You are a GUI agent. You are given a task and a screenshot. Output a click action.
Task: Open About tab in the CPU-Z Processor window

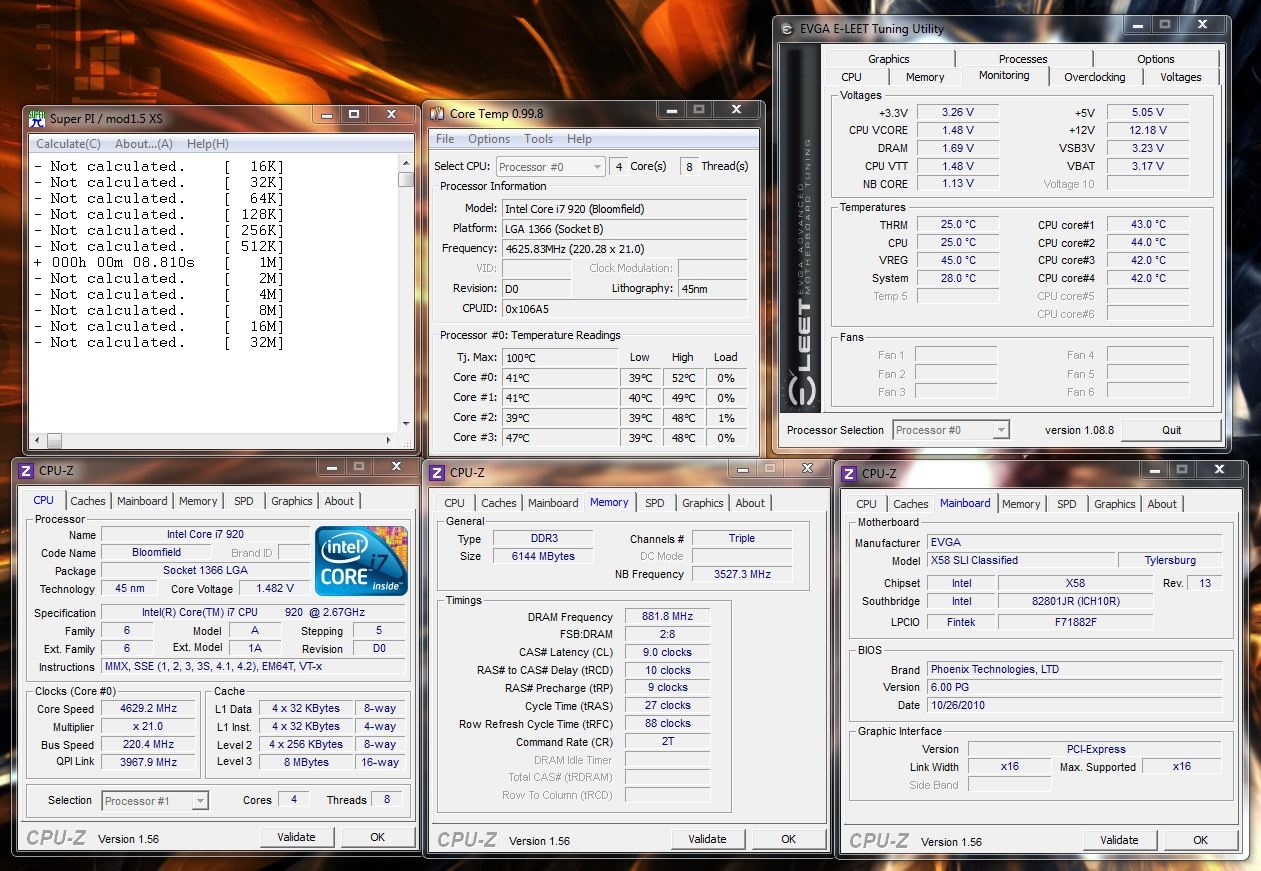pyautogui.click(x=339, y=501)
